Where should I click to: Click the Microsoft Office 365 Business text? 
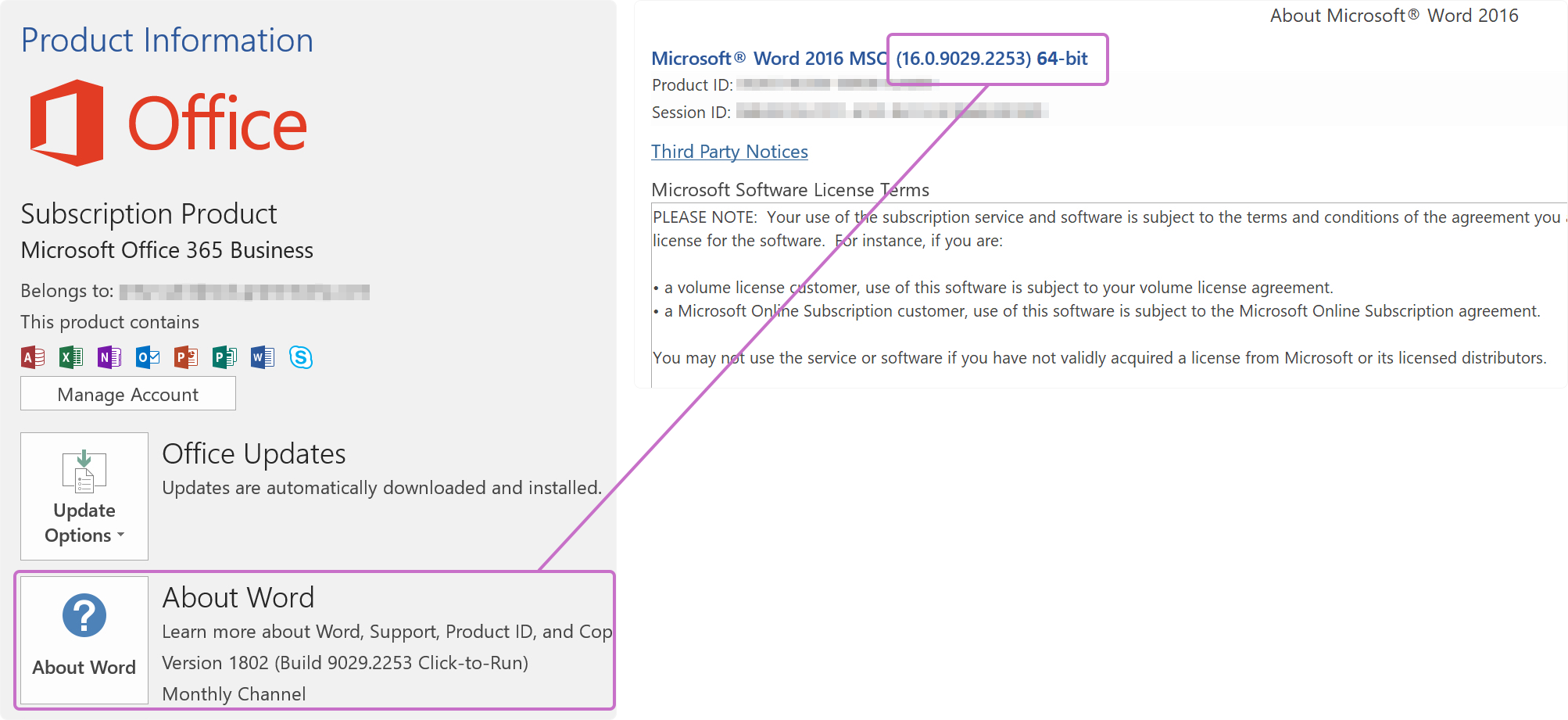pos(167,250)
